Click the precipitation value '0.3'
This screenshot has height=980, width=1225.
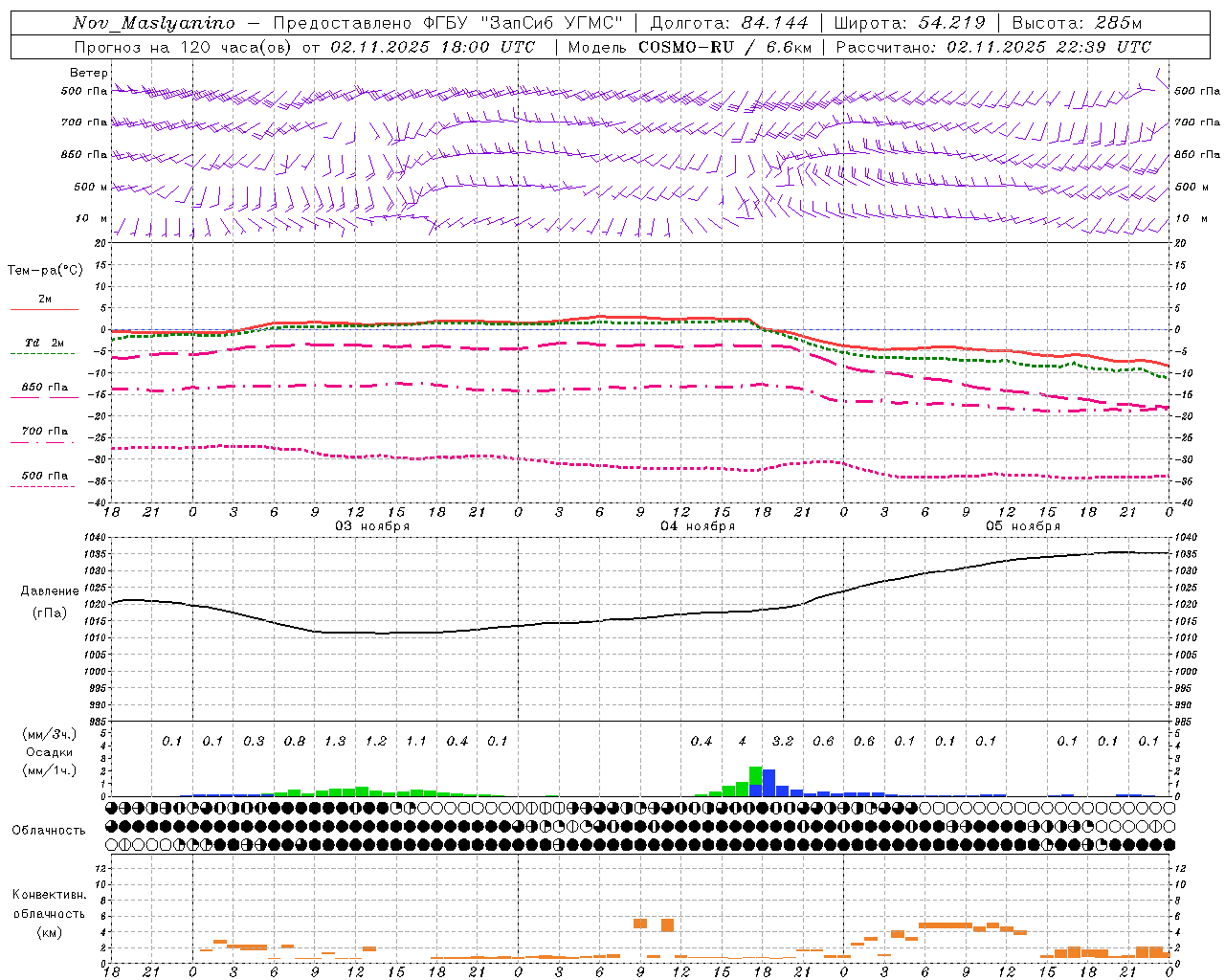(254, 741)
